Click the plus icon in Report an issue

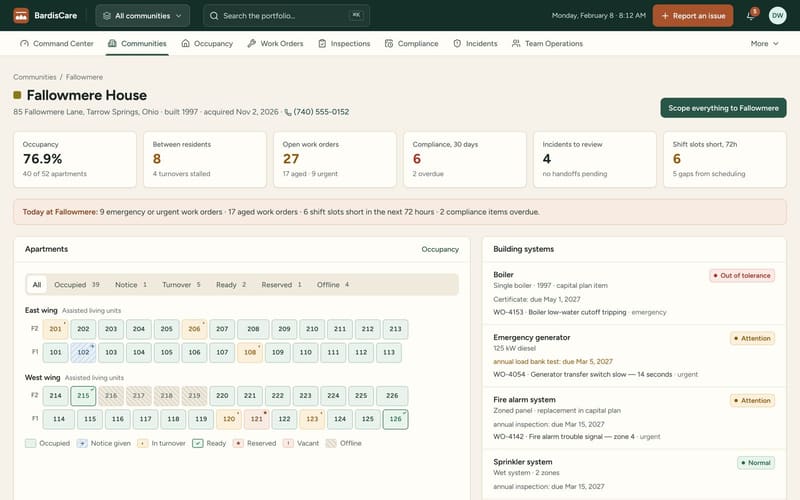pos(665,16)
